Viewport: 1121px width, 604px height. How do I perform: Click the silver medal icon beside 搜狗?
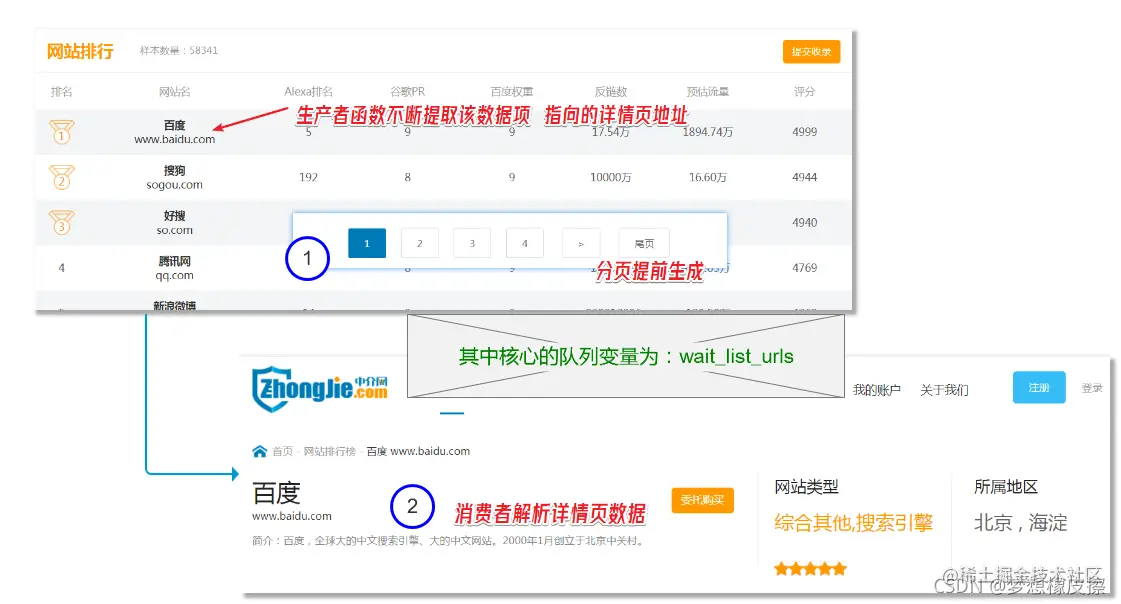[61, 177]
